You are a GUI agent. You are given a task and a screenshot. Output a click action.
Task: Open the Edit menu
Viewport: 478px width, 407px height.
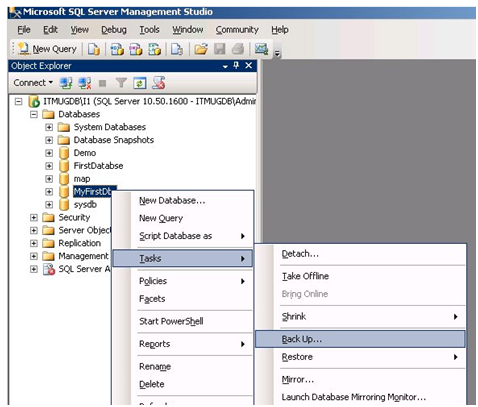tap(50, 30)
